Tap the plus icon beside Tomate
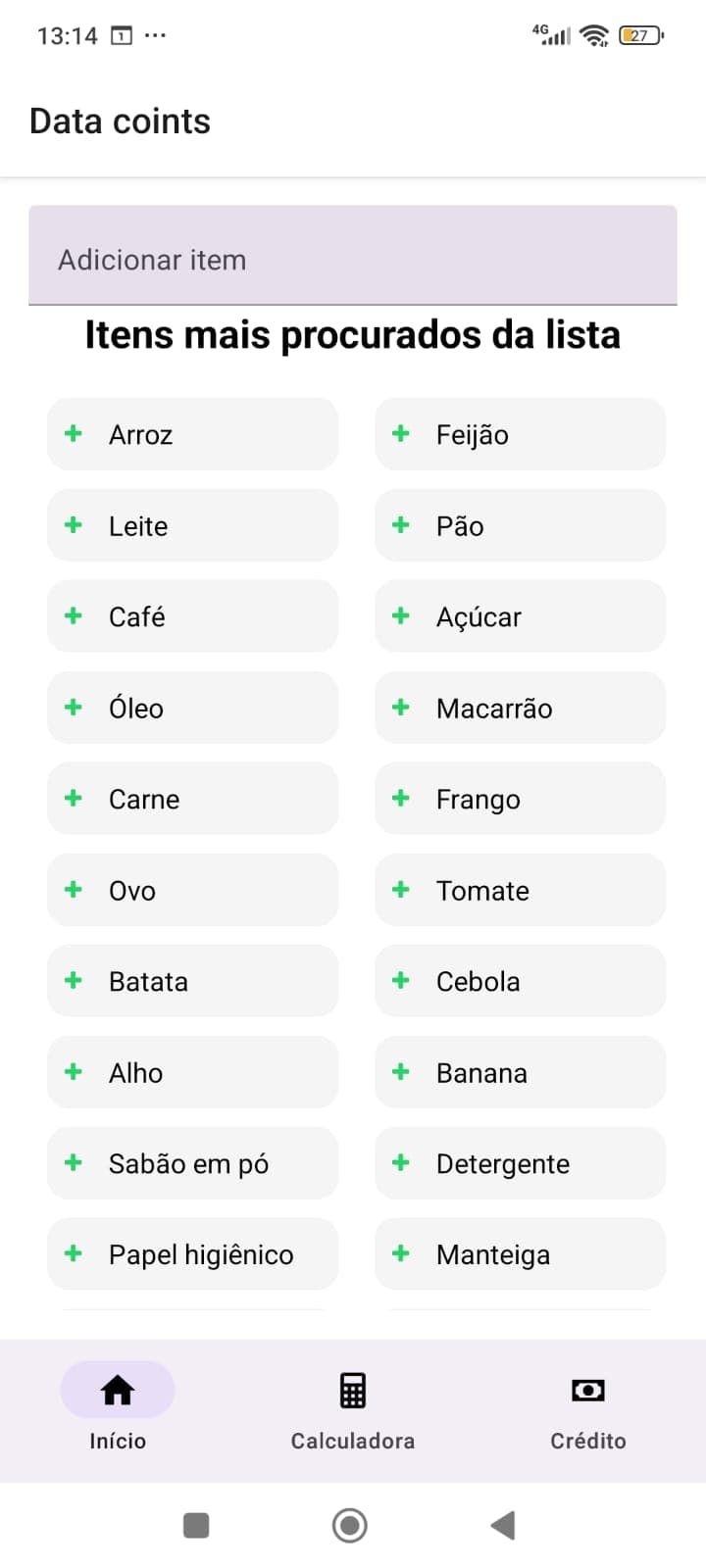The width and height of the screenshot is (706, 1568). pyautogui.click(x=400, y=889)
